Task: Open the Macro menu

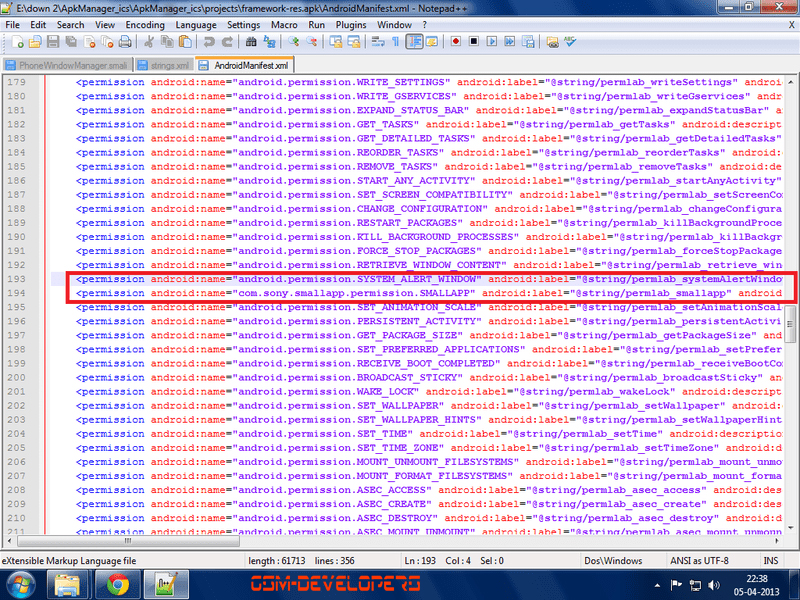Action: pyautogui.click(x=284, y=24)
